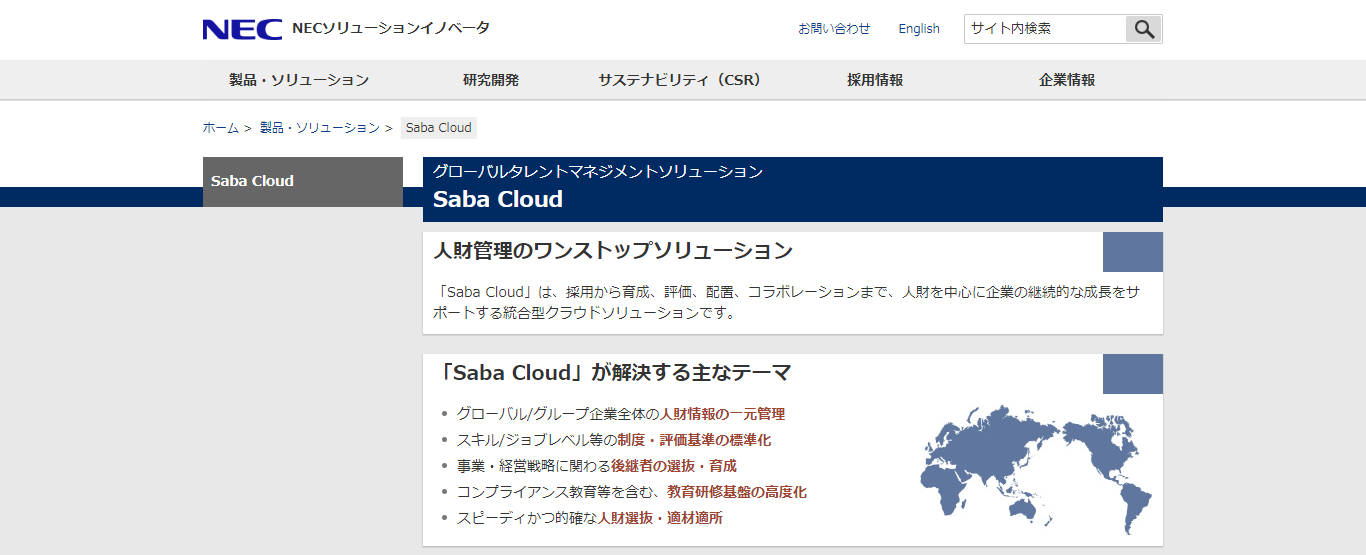This screenshot has width=1366, height=555.
Task: Click NECソリューションイノベータ header text
Action: pos(391,28)
